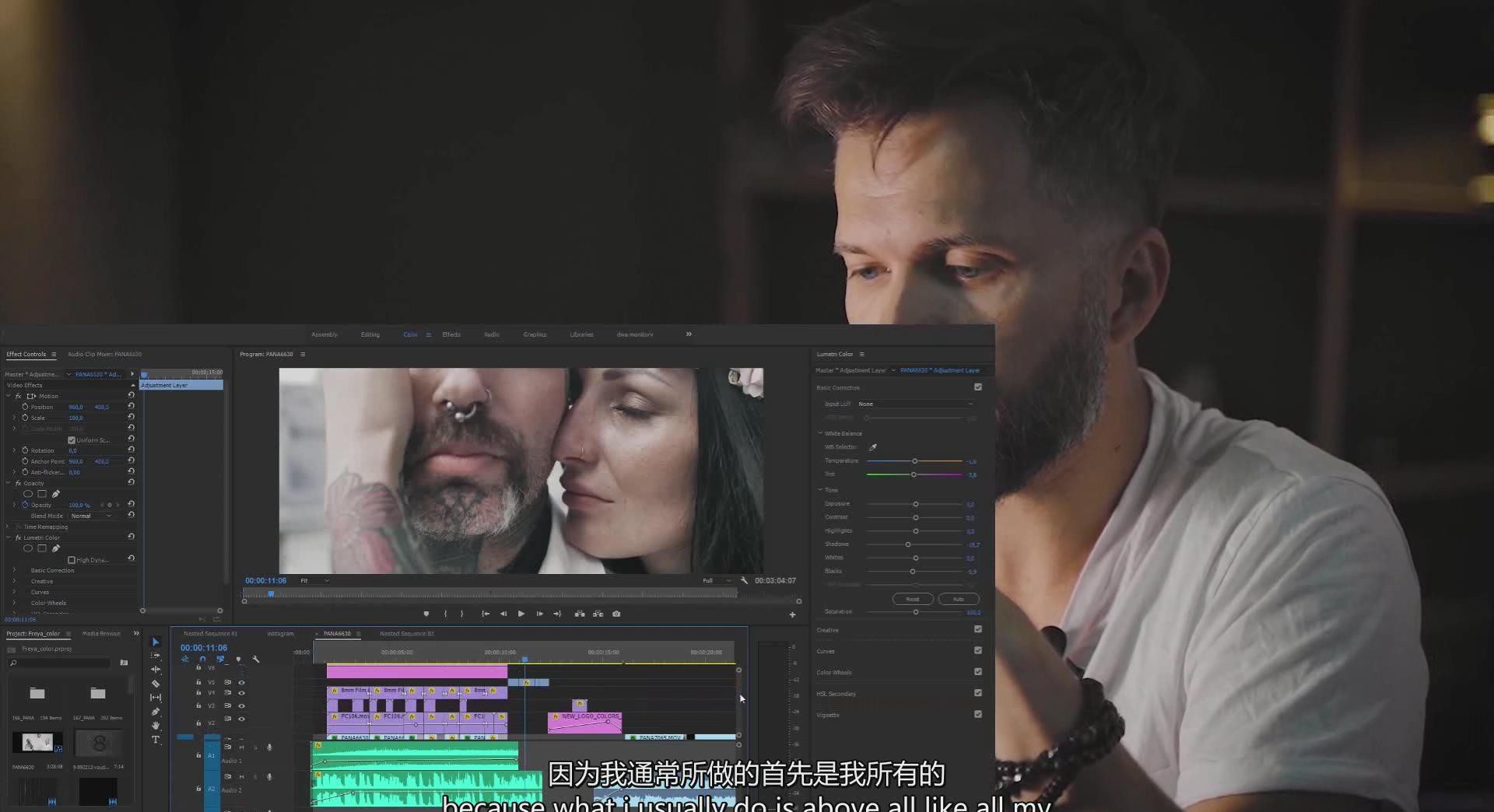Uncheck the Vignette section checkbox
The image size is (1494, 812).
pos(978,714)
